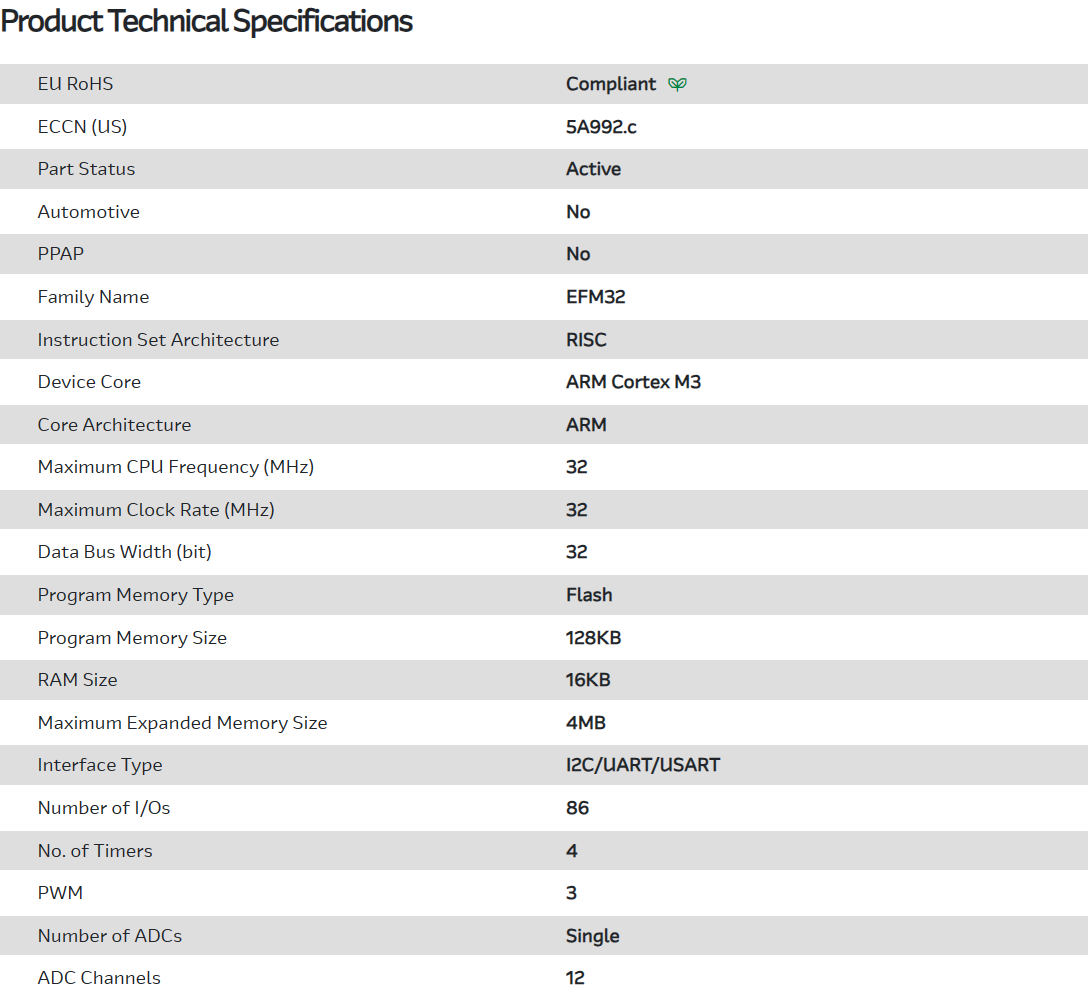Click the Family Name value EFM32
The image size is (1088, 992).
tap(595, 297)
